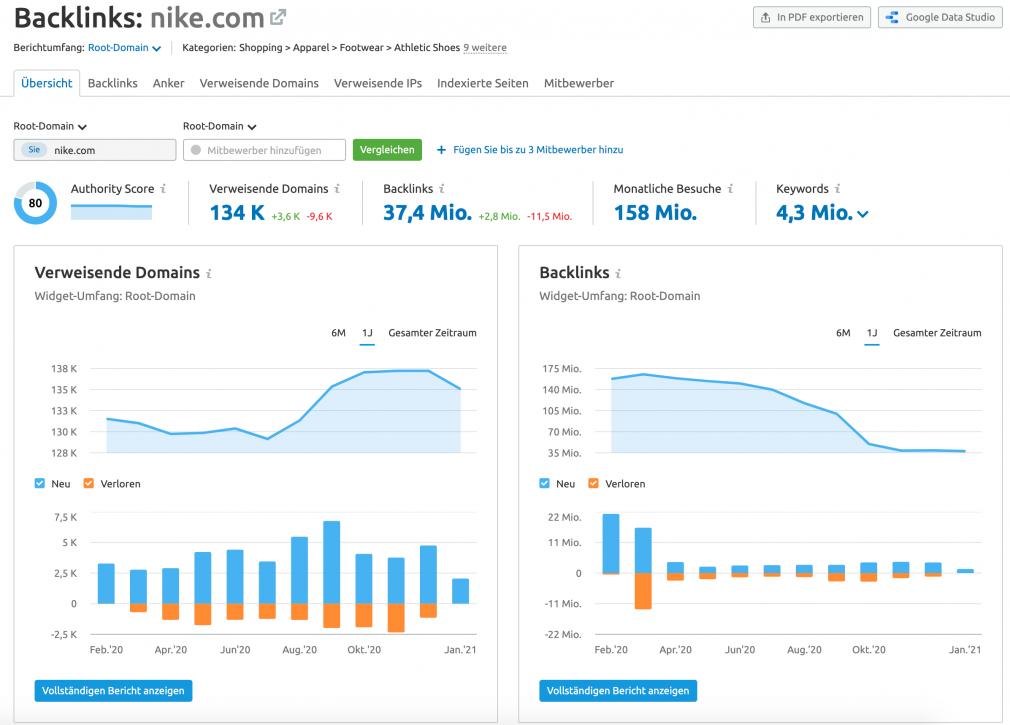Open Berichtumfang Root-Domain dropdown

(124, 48)
